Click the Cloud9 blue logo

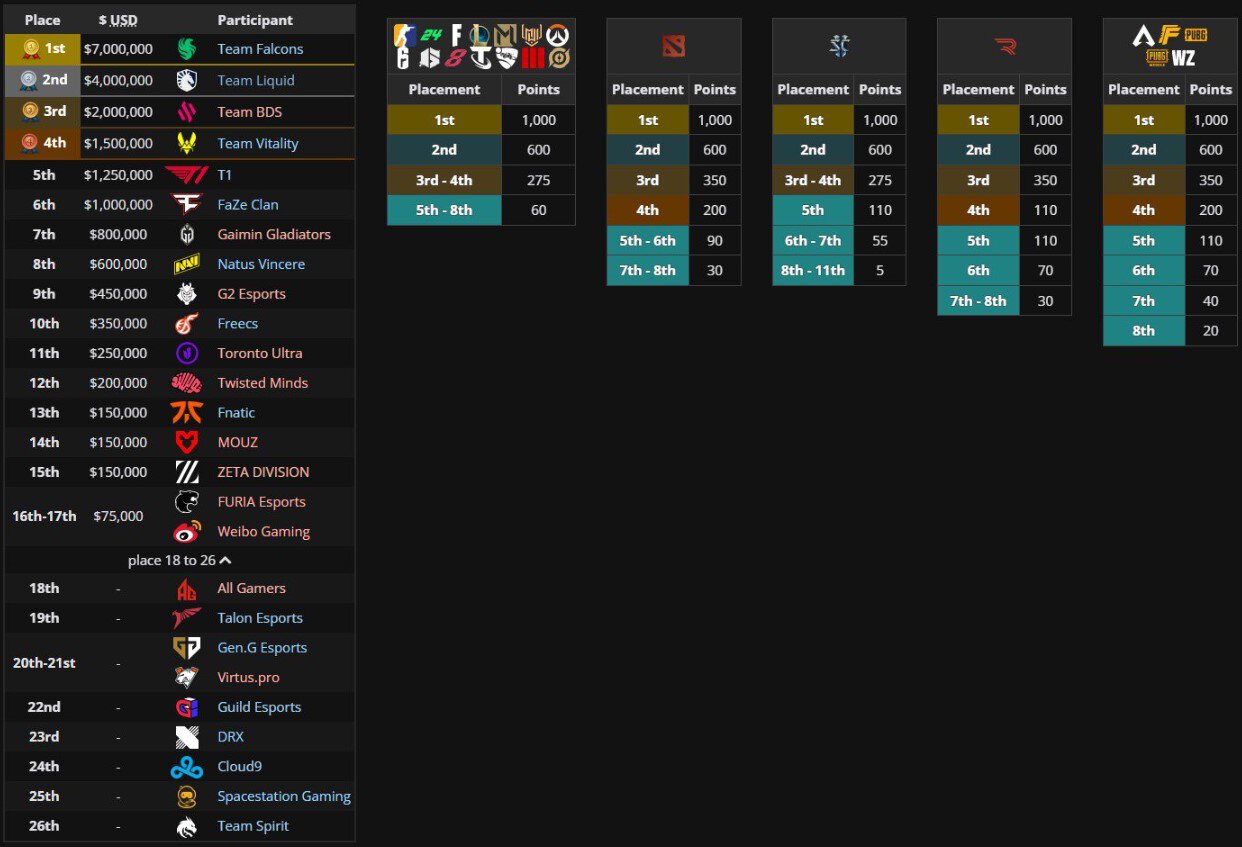[187, 767]
